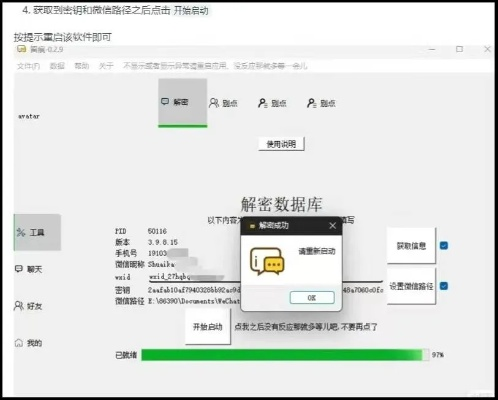Click the 使用说明 button
Image resolution: width=498 pixels, height=400 pixels.
tap(281, 144)
